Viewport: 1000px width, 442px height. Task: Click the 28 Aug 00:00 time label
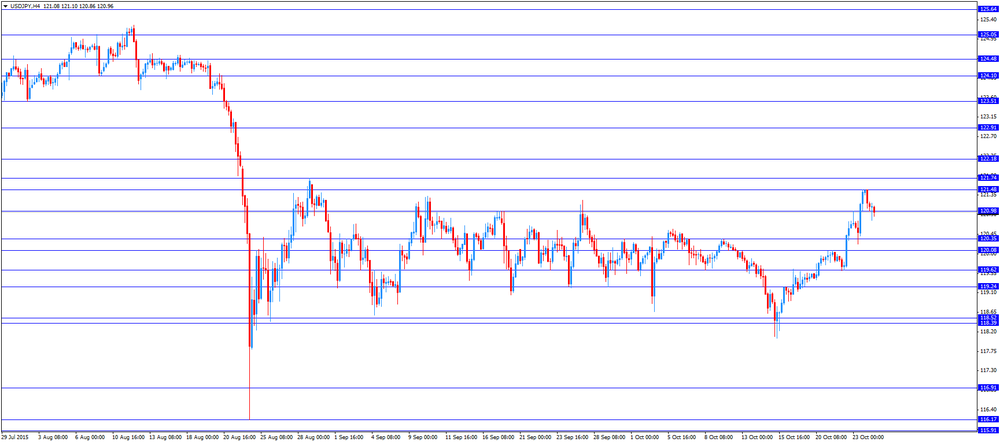pos(314,438)
